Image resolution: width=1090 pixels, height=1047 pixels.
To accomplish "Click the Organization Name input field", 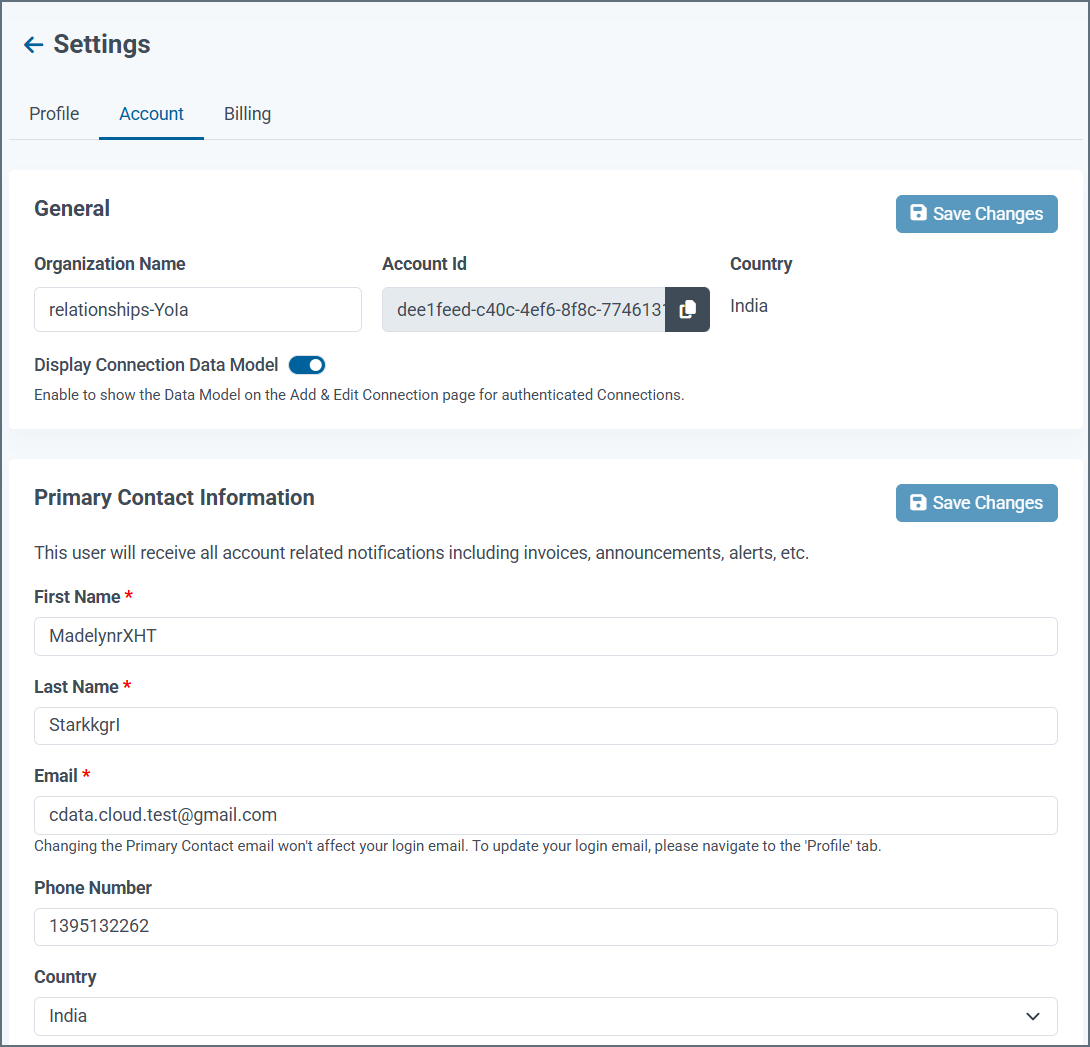I will point(197,309).
